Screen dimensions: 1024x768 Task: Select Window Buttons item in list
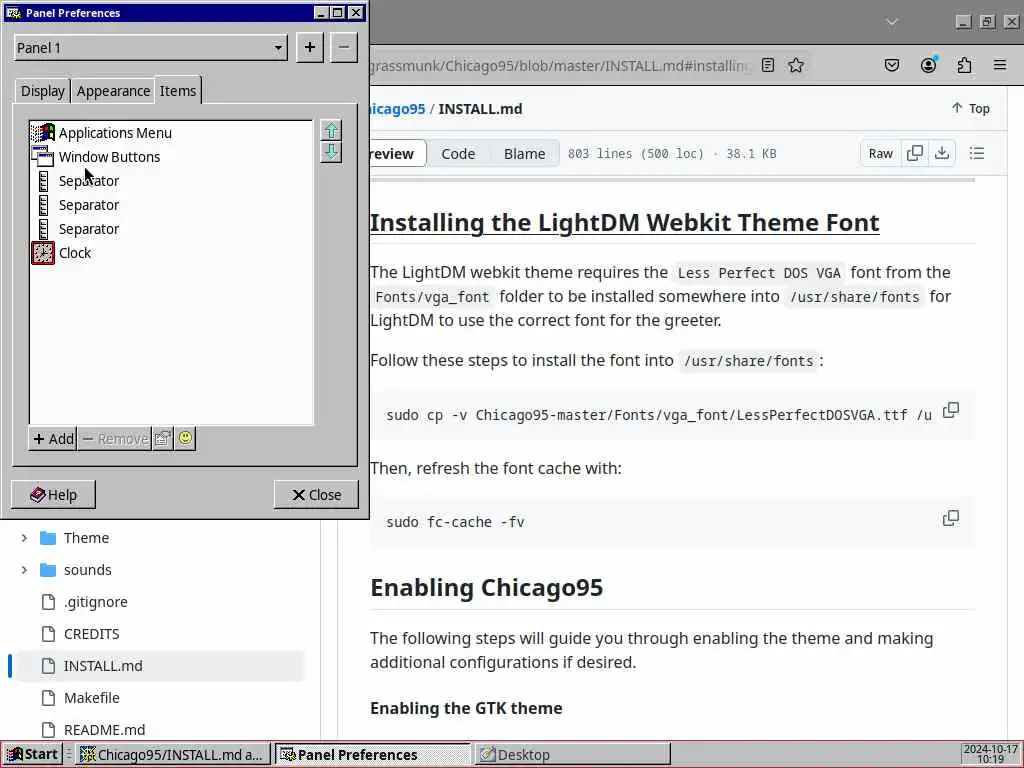point(171,157)
